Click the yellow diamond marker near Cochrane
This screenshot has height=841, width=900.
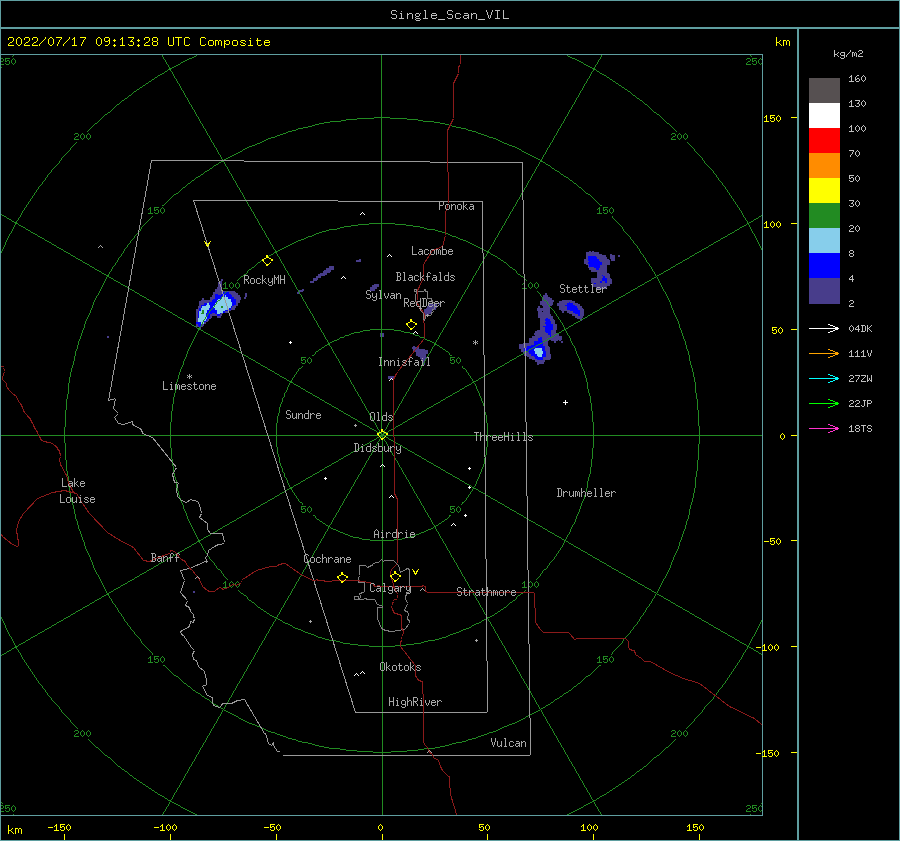343,578
